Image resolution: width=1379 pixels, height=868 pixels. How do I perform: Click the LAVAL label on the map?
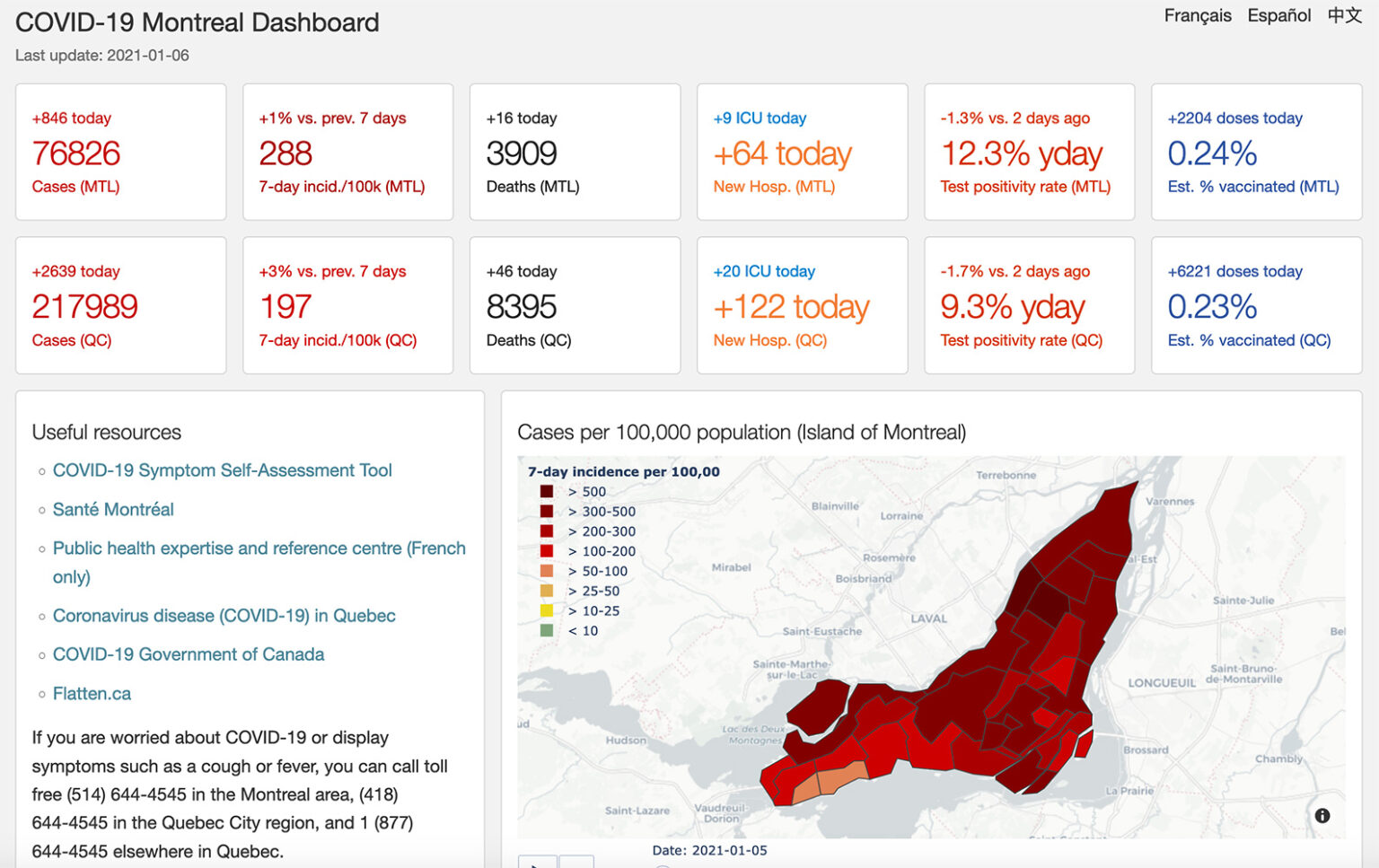928,618
